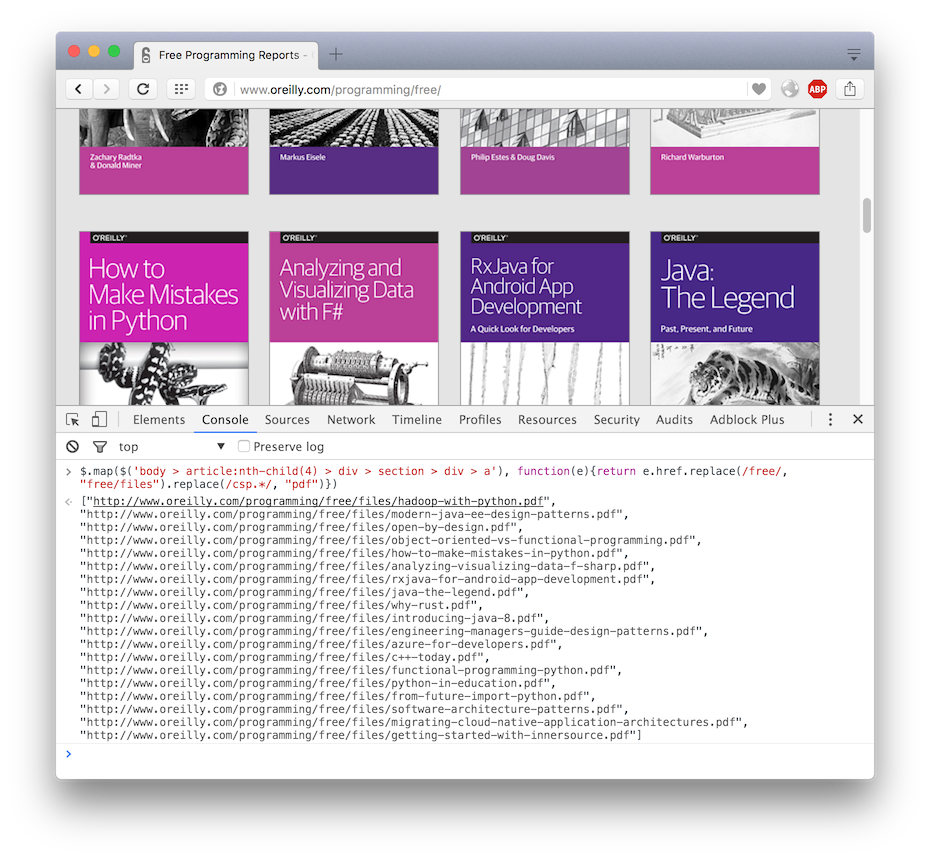The width and height of the screenshot is (930, 859).
Task: Open the Timeline tab
Action: pos(417,419)
